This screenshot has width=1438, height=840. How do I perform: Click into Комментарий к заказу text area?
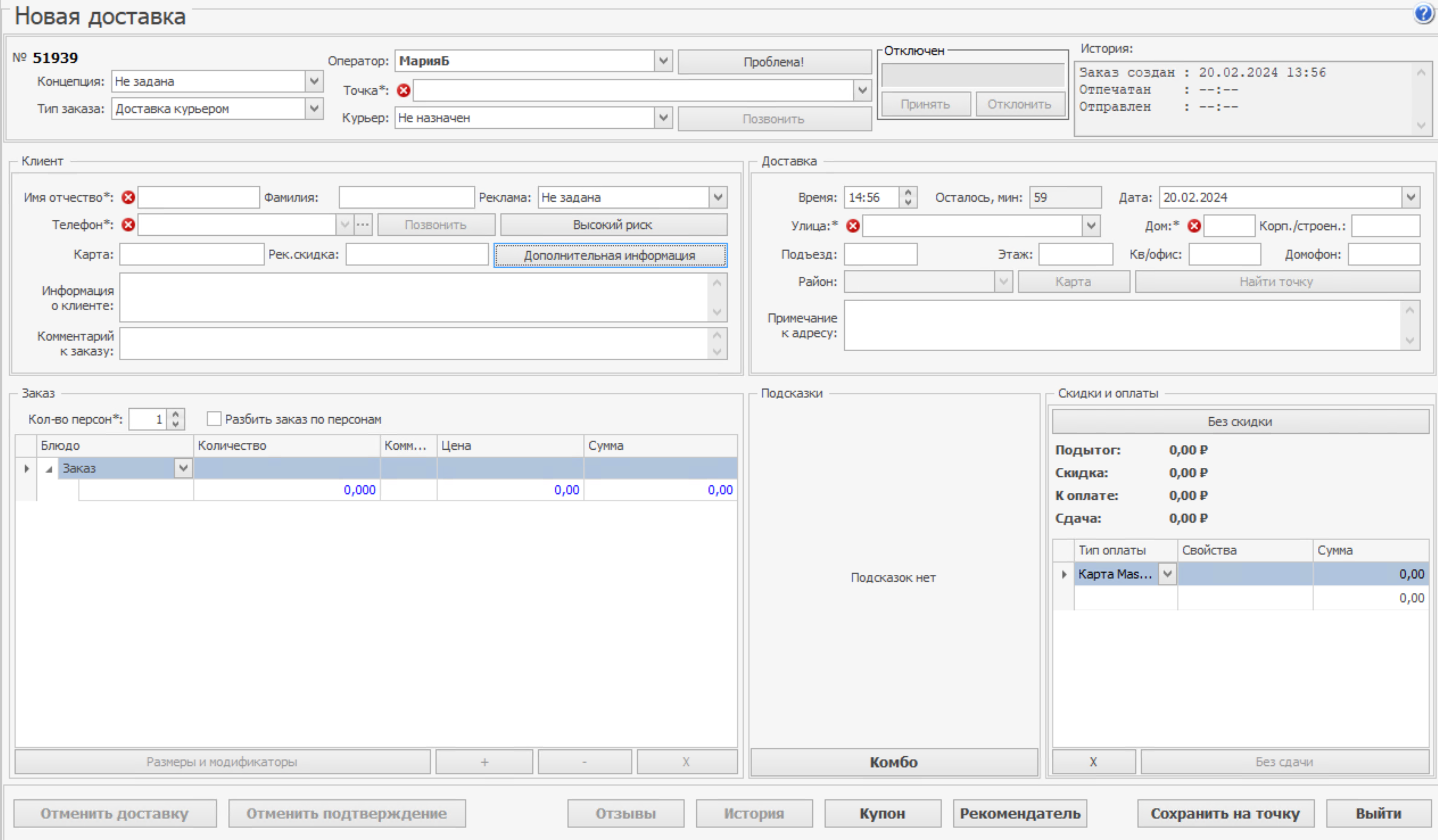[x=414, y=344]
